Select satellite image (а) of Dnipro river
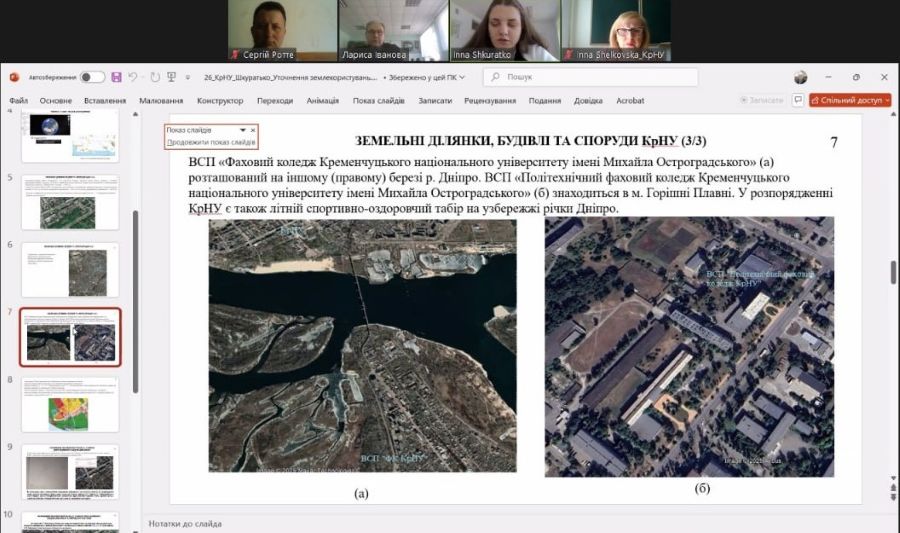The height and width of the screenshot is (533, 900). 362,345
